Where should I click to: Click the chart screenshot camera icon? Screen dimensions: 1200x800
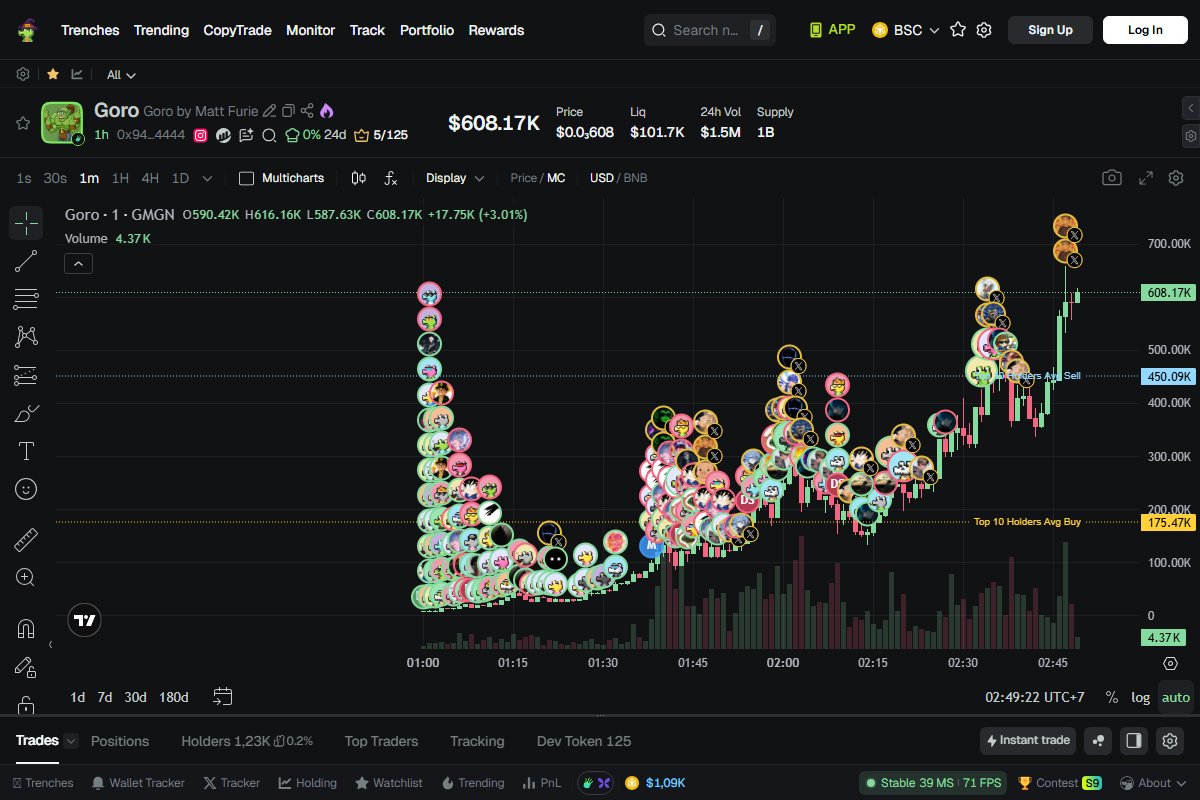click(x=1112, y=178)
